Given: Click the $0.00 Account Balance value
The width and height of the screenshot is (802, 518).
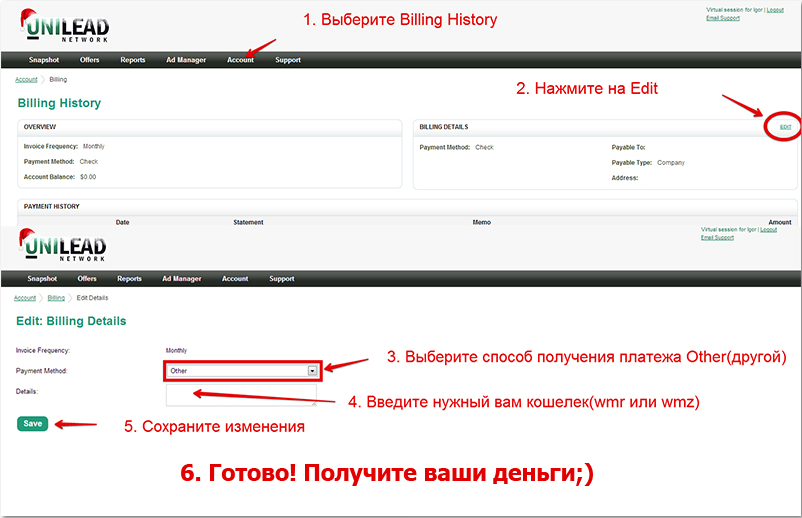Looking at the screenshot, I should click(x=88, y=177).
